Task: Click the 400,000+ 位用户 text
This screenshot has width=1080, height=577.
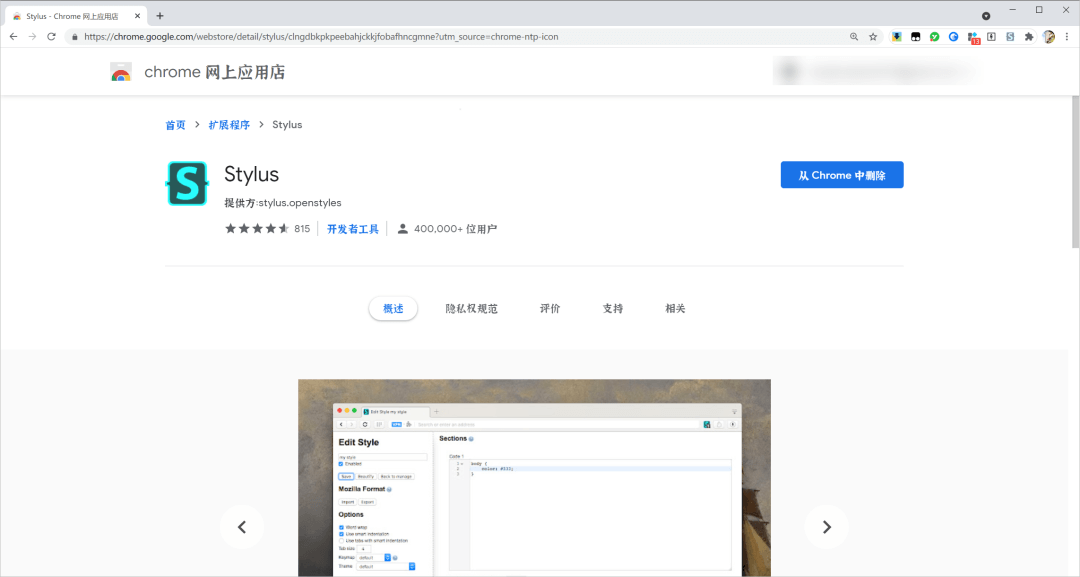Action: 455,229
